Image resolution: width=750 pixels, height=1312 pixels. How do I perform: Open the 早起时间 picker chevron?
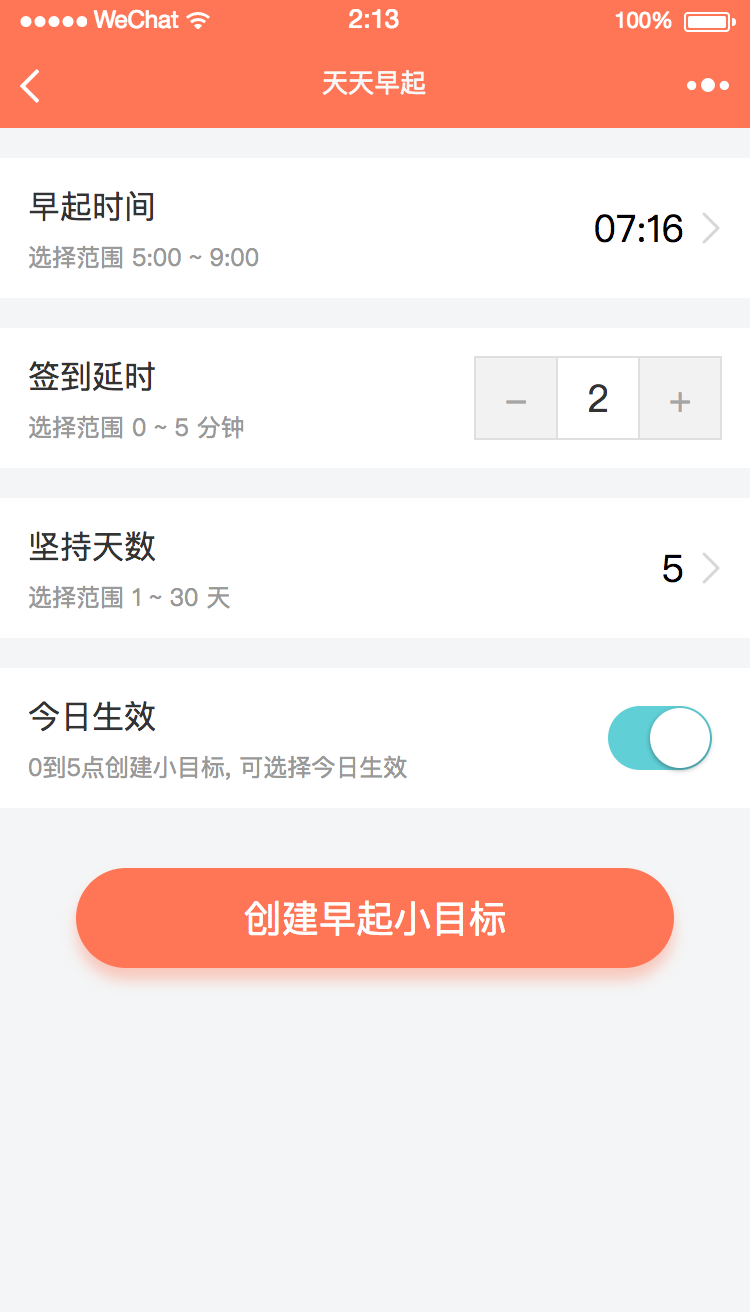pos(711,229)
